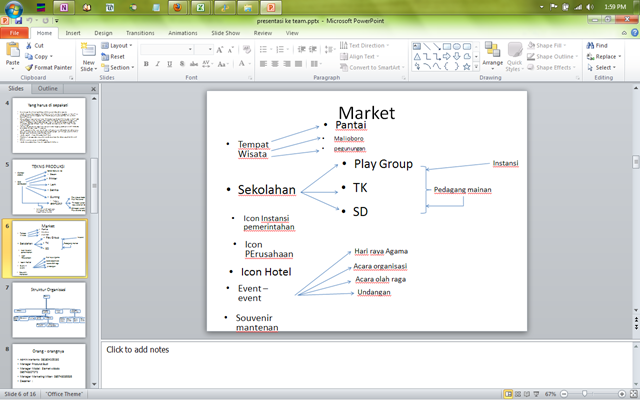Fit slide to current window icon

point(633,394)
